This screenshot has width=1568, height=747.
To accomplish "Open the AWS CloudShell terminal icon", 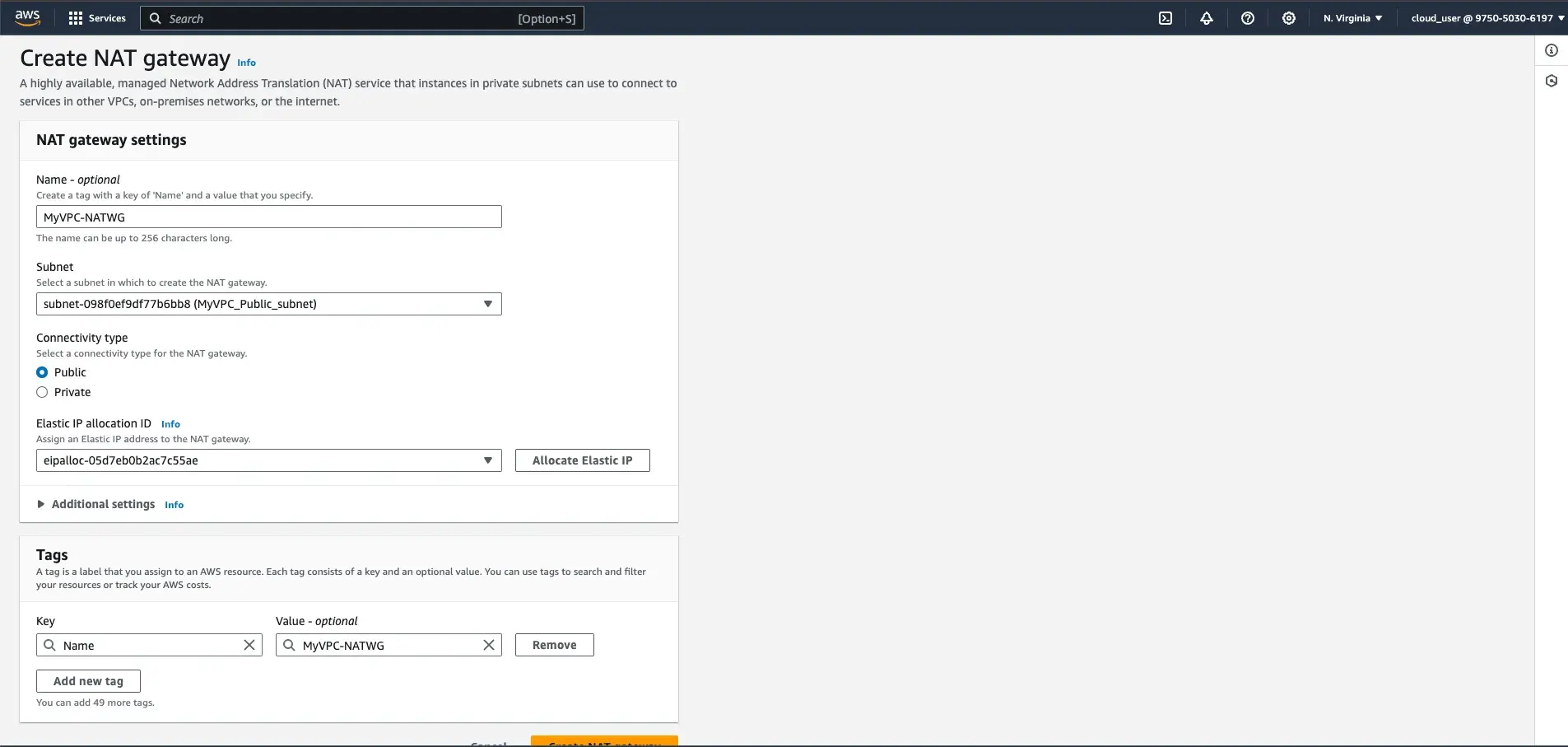I will pyautogui.click(x=1165, y=17).
